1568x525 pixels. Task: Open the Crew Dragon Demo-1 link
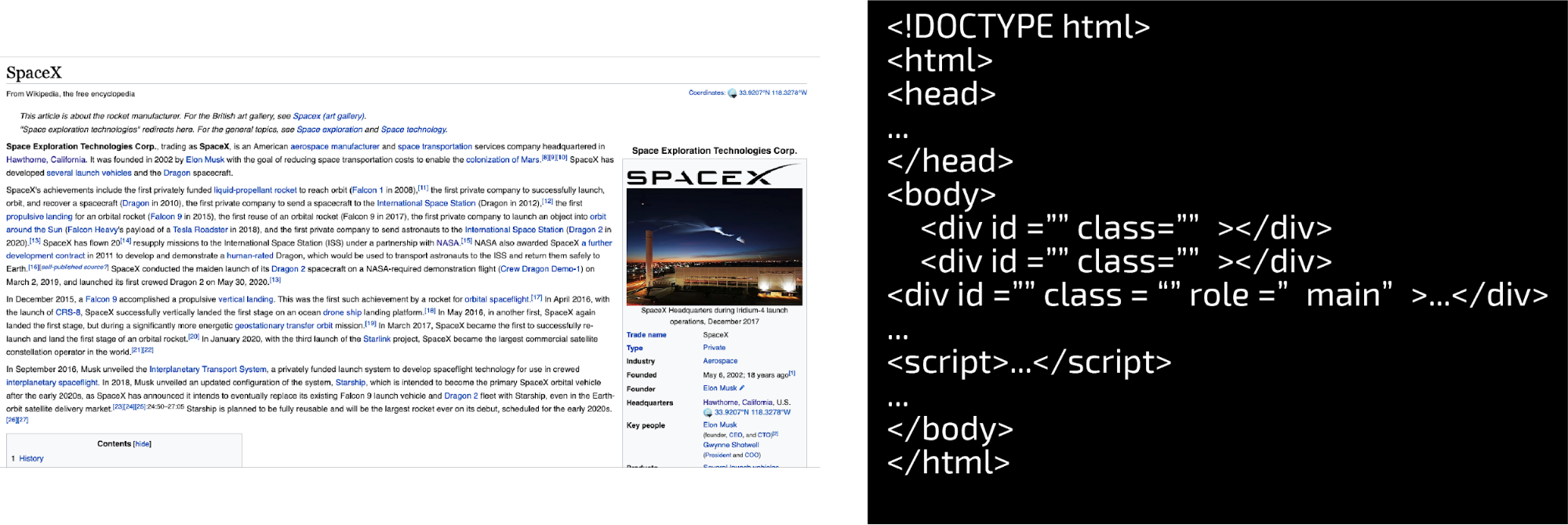(540, 269)
